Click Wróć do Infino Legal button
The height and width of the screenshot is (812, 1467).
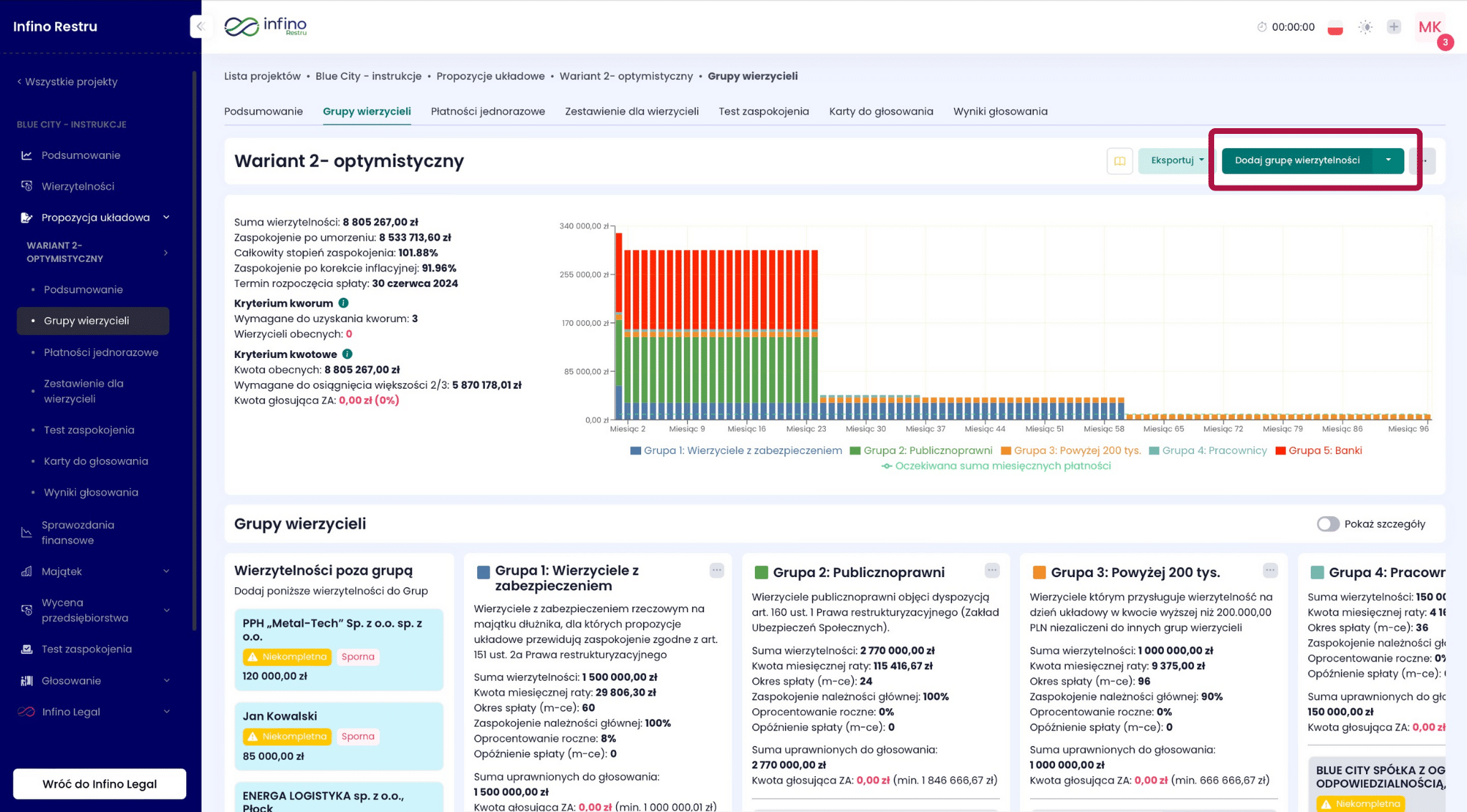(x=100, y=784)
